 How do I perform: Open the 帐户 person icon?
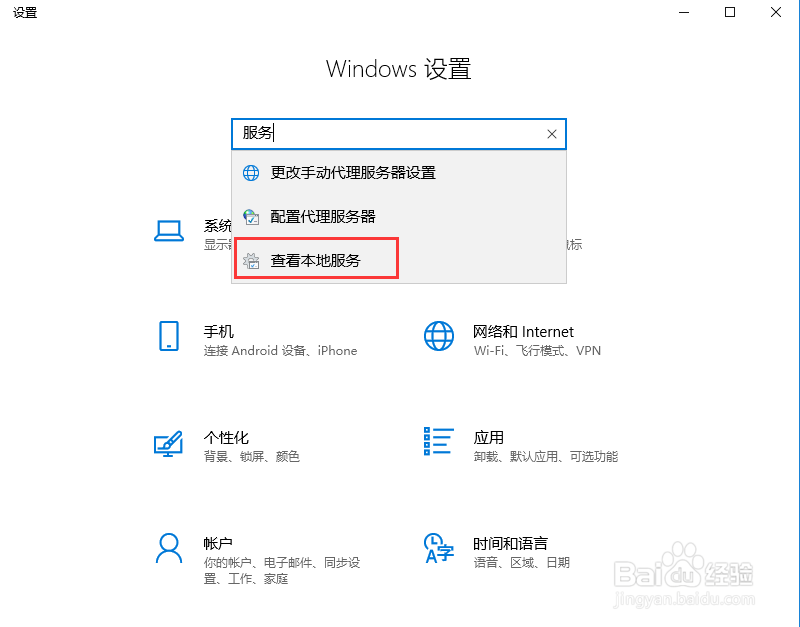tap(169, 548)
